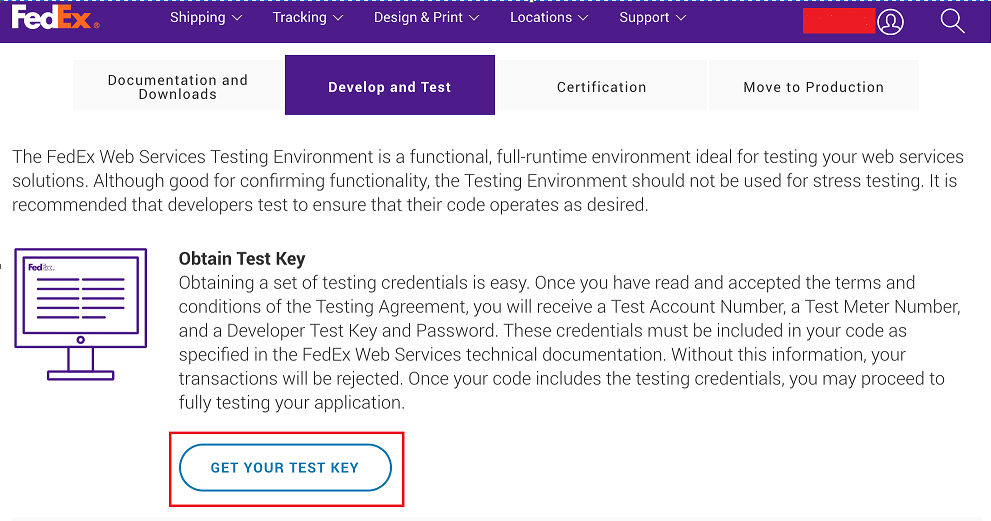This screenshot has height=521, width=991.
Task: Click the search magnifier icon
Action: pyautogui.click(x=952, y=21)
